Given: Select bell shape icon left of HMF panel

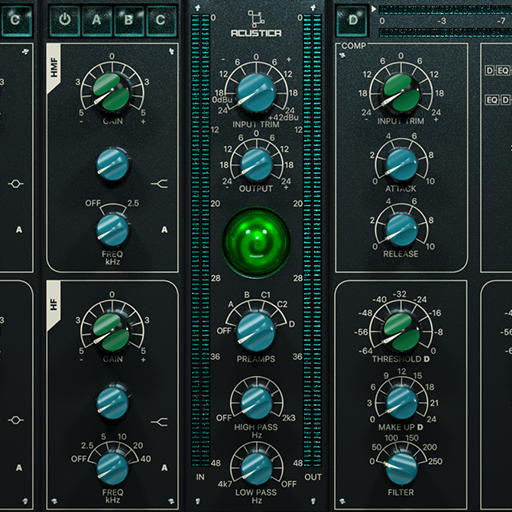Looking at the screenshot, I should (16, 184).
